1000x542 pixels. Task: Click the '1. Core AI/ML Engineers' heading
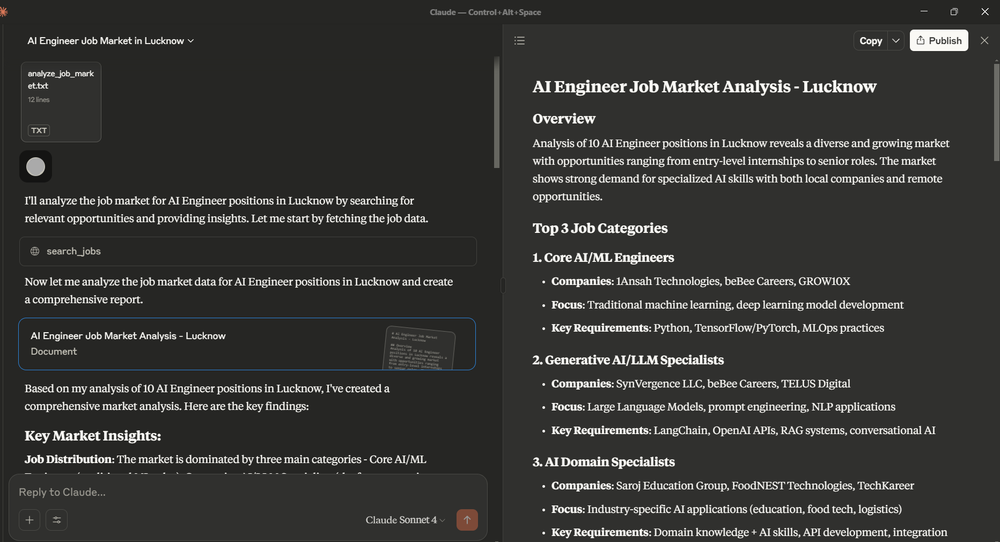pos(603,258)
